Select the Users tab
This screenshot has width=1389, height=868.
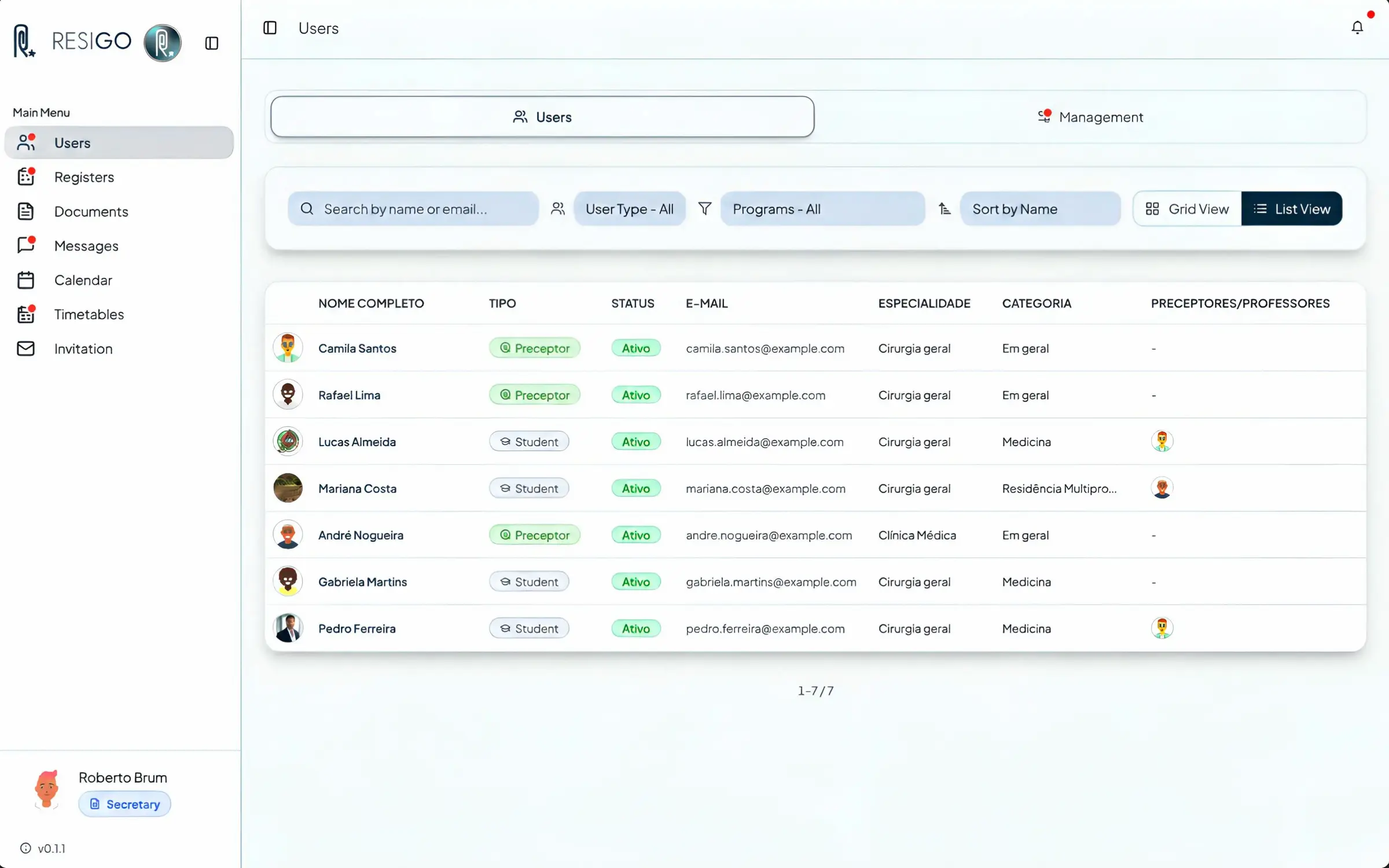coord(542,117)
